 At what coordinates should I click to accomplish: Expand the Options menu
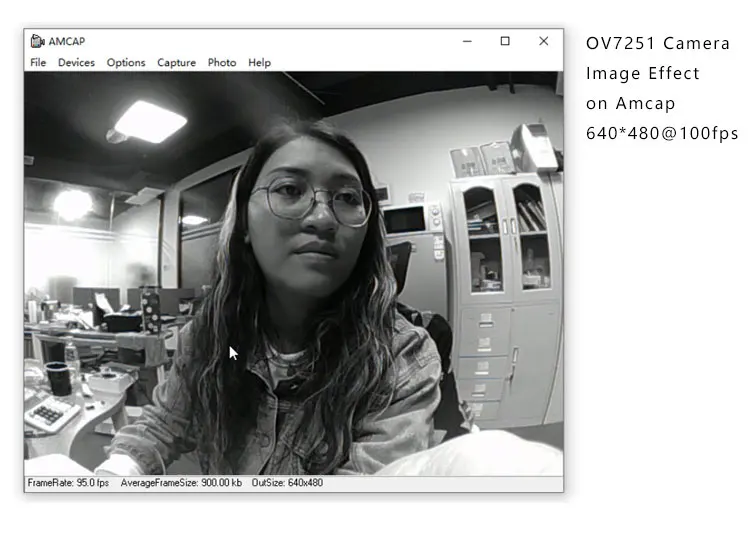(x=126, y=62)
